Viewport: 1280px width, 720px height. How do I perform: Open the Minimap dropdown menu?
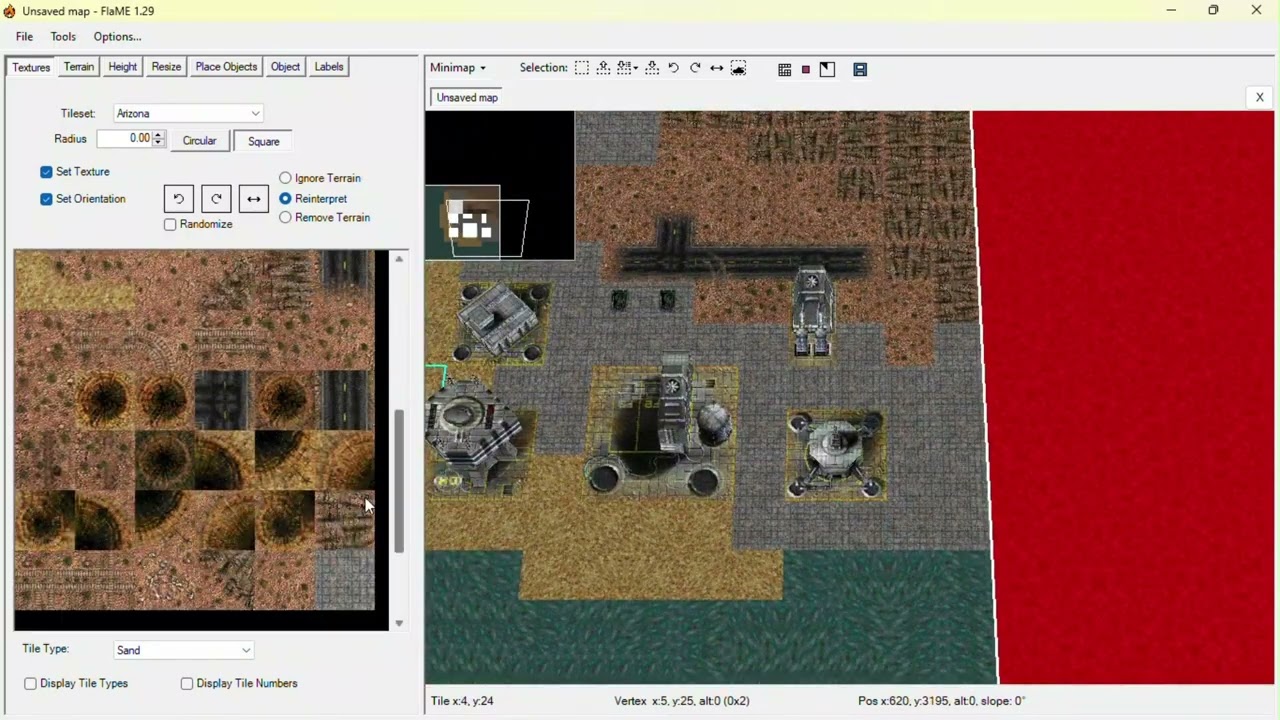pos(458,68)
